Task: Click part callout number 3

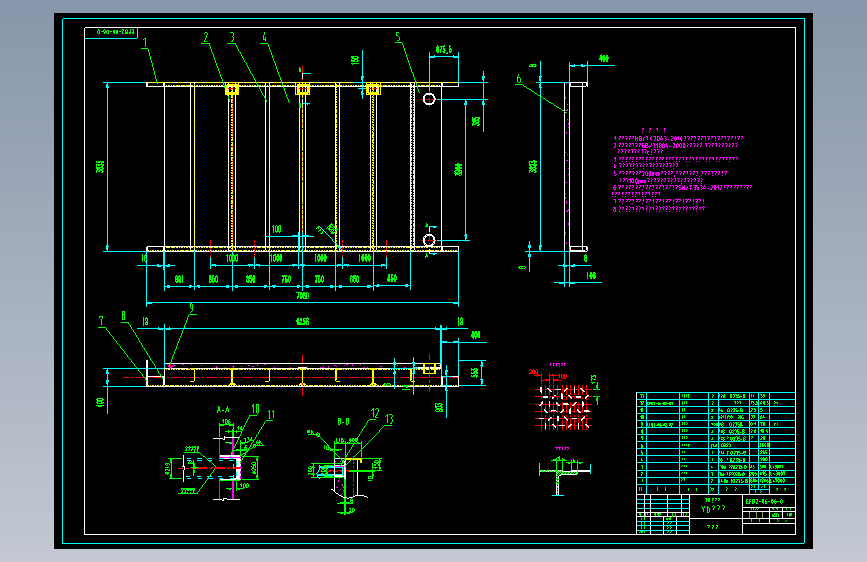Action: coord(232,37)
